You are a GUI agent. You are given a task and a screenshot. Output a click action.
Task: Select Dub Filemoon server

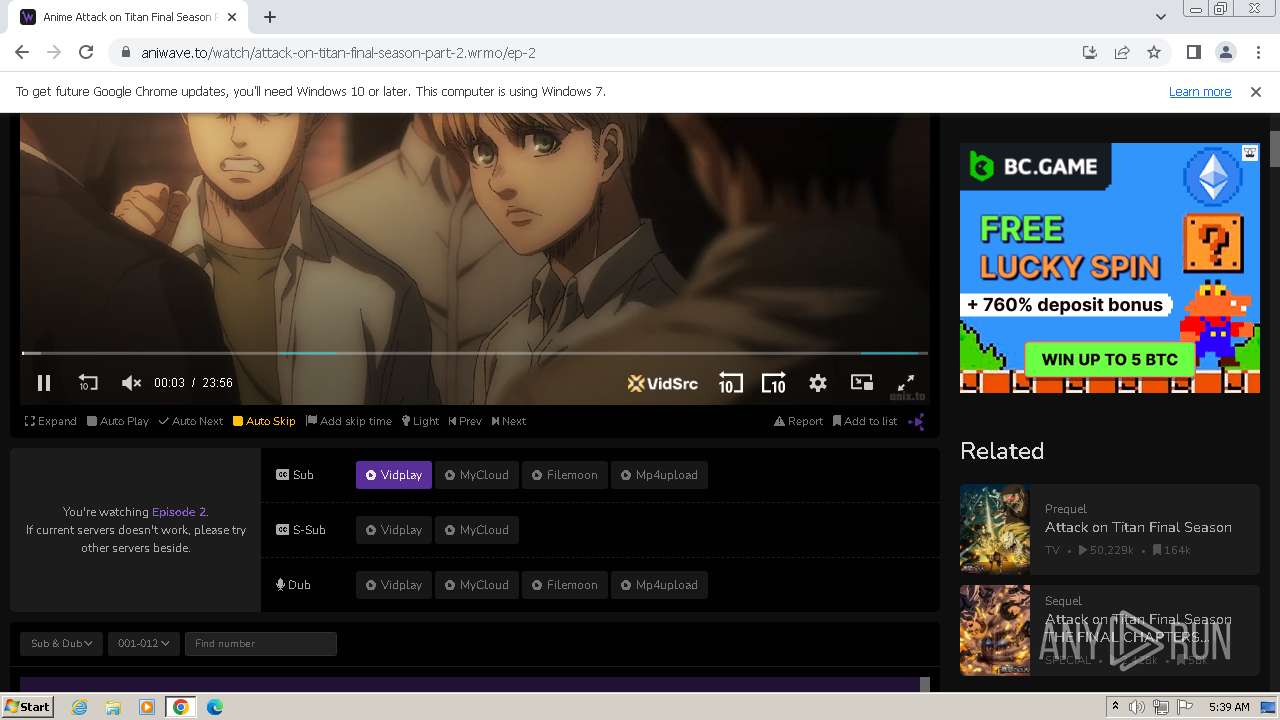pos(565,585)
